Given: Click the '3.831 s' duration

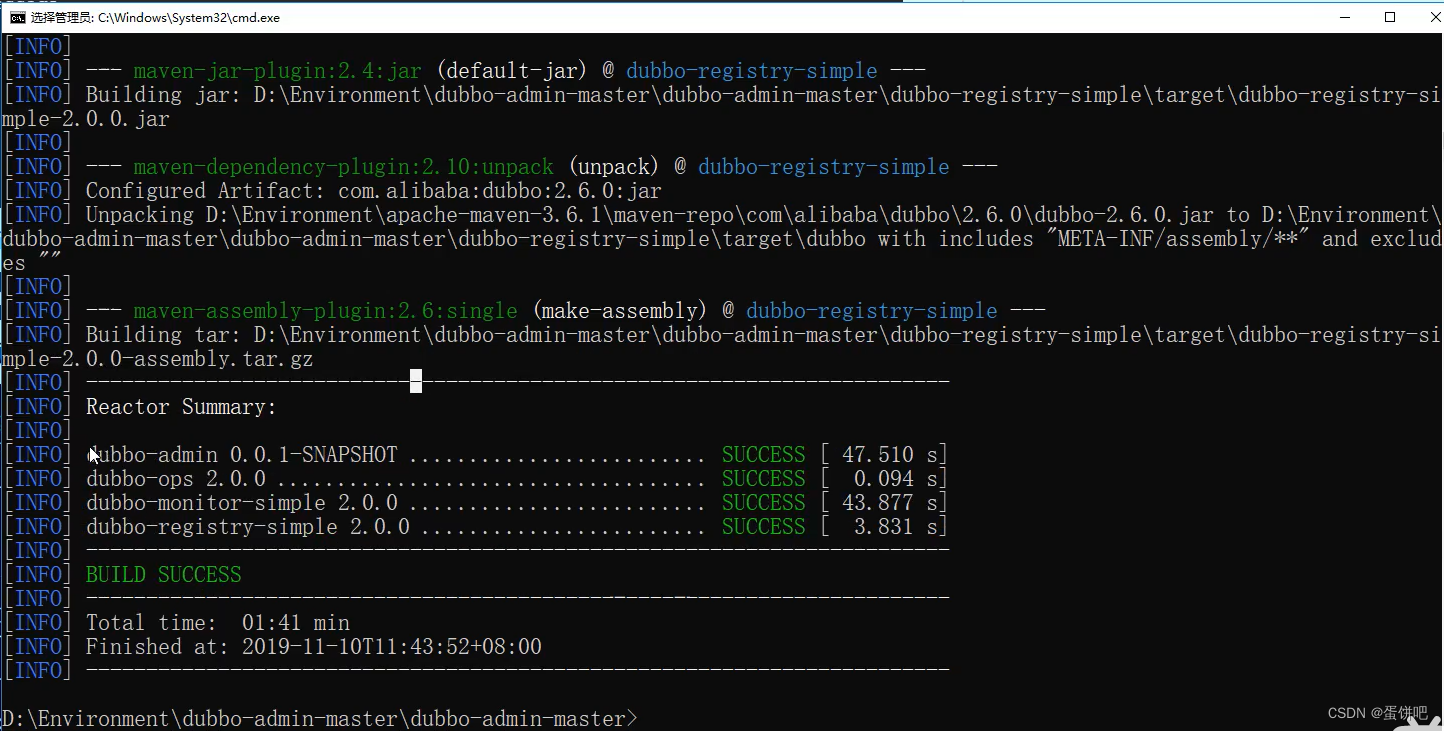Looking at the screenshot, I should point(896,527).
